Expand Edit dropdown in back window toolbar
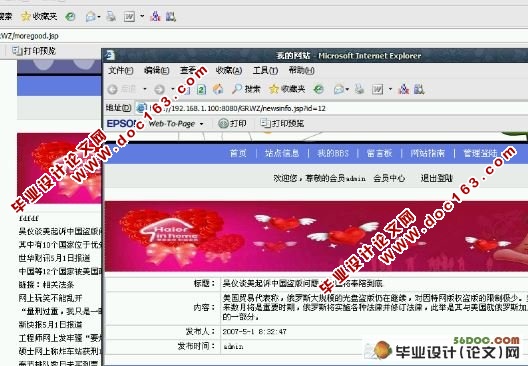 [x=142, y=16]
